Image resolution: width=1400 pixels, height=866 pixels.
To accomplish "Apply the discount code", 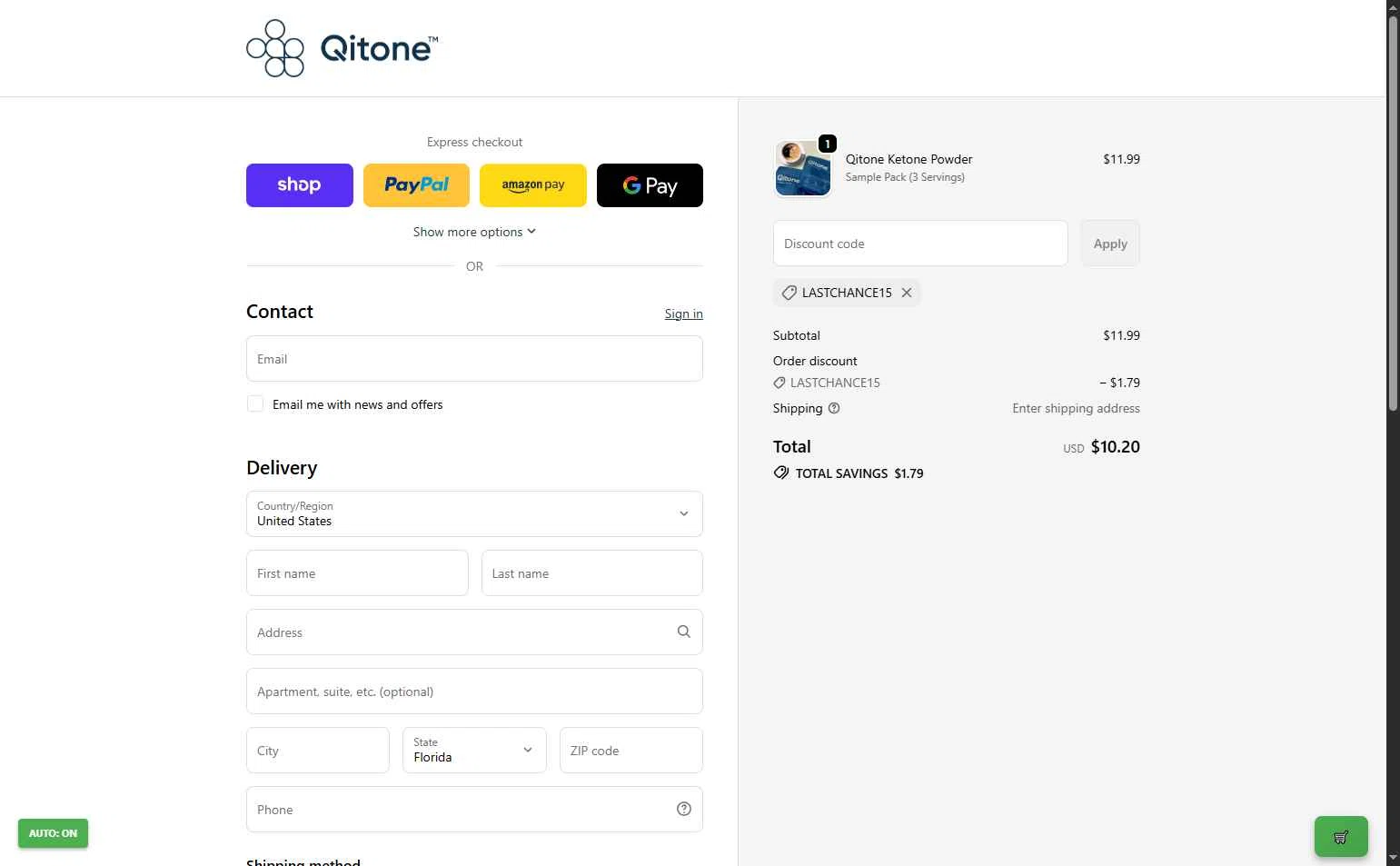I will (1110, 244).
